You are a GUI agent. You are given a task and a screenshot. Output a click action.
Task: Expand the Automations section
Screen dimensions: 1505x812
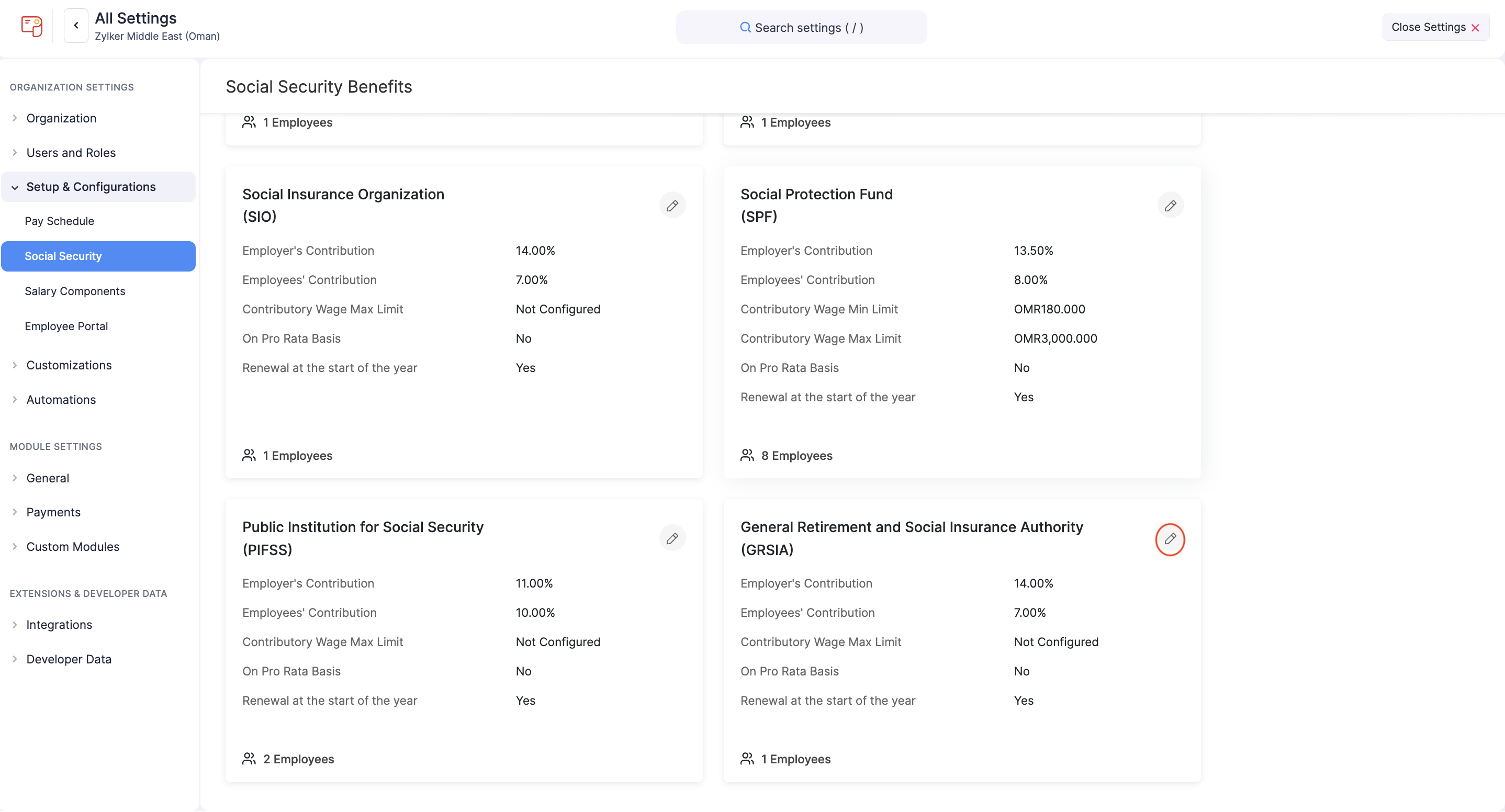click(61, 400)
